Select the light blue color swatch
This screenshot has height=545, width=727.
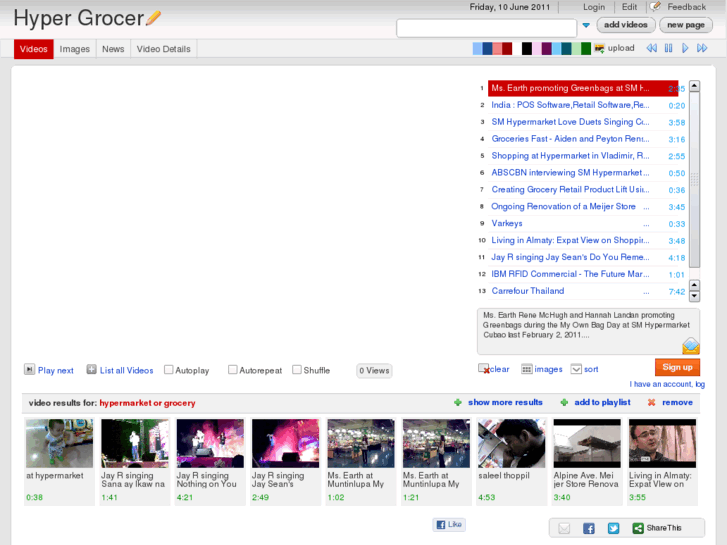[477, 49]
